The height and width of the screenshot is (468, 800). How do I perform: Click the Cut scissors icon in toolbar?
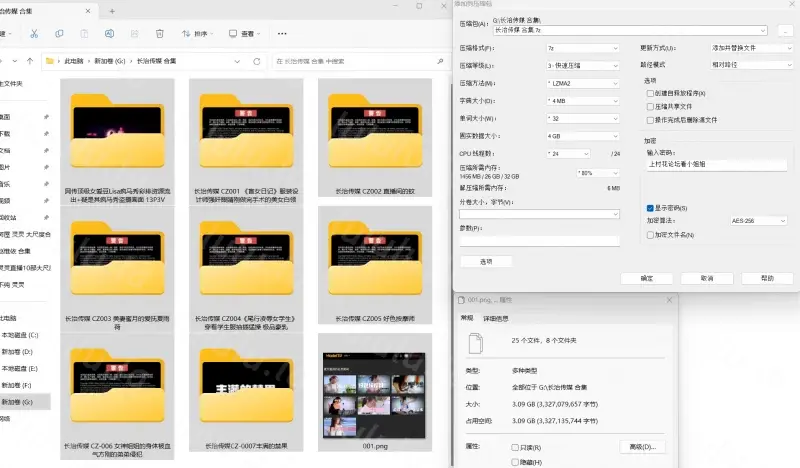point(34,34)
